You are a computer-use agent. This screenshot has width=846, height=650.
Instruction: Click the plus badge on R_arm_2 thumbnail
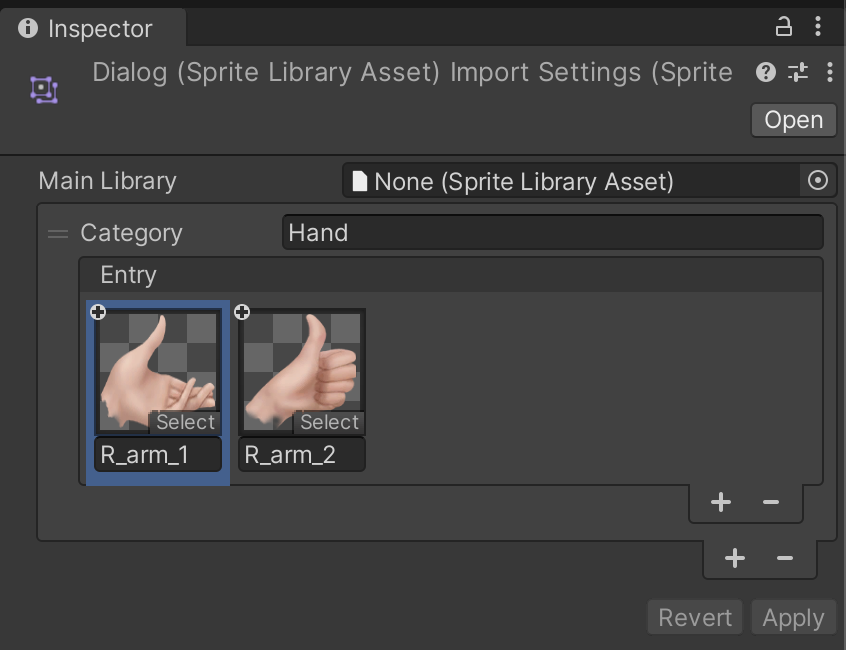[242, 313]
